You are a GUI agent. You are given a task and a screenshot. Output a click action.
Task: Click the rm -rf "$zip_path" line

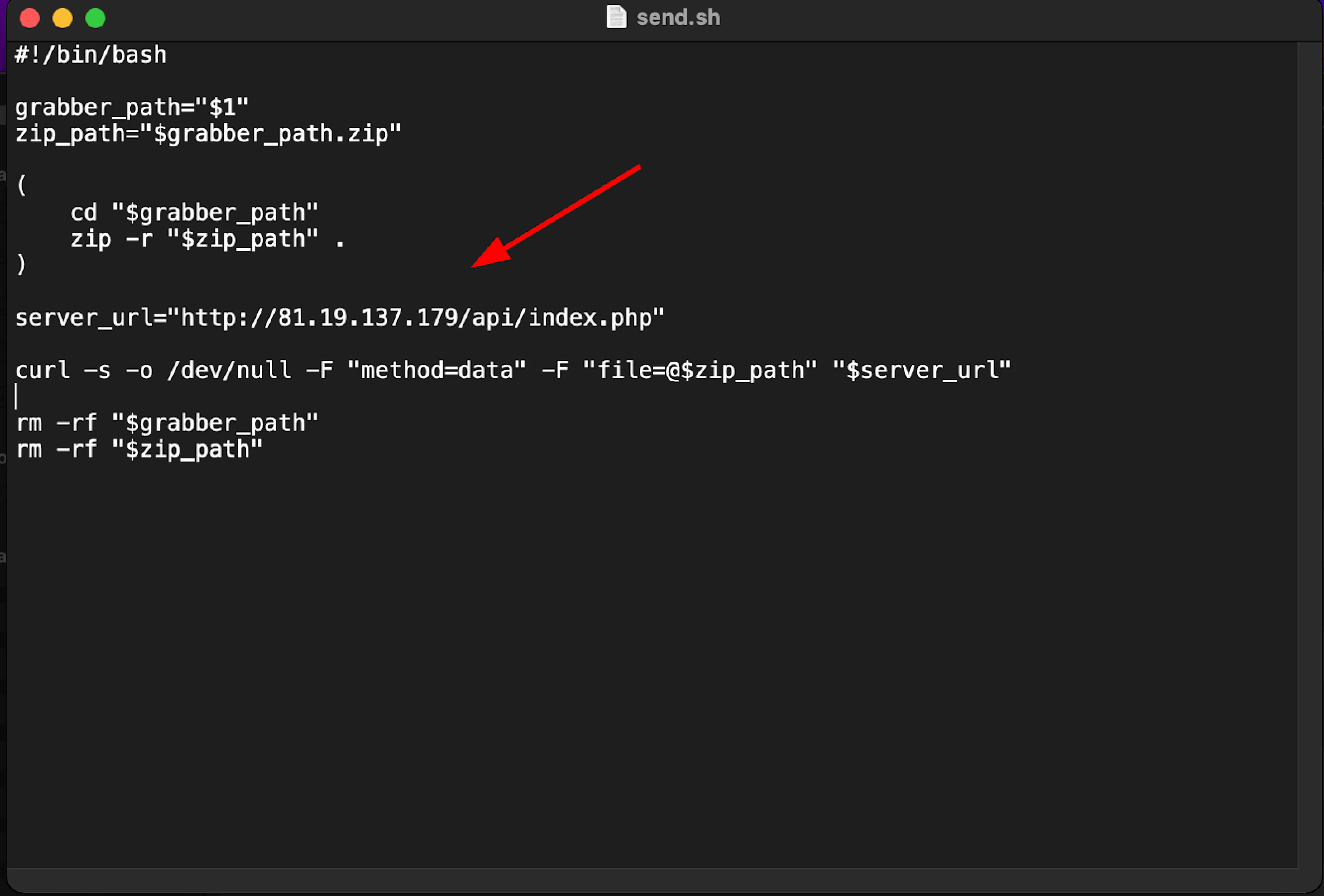(139, 450)
